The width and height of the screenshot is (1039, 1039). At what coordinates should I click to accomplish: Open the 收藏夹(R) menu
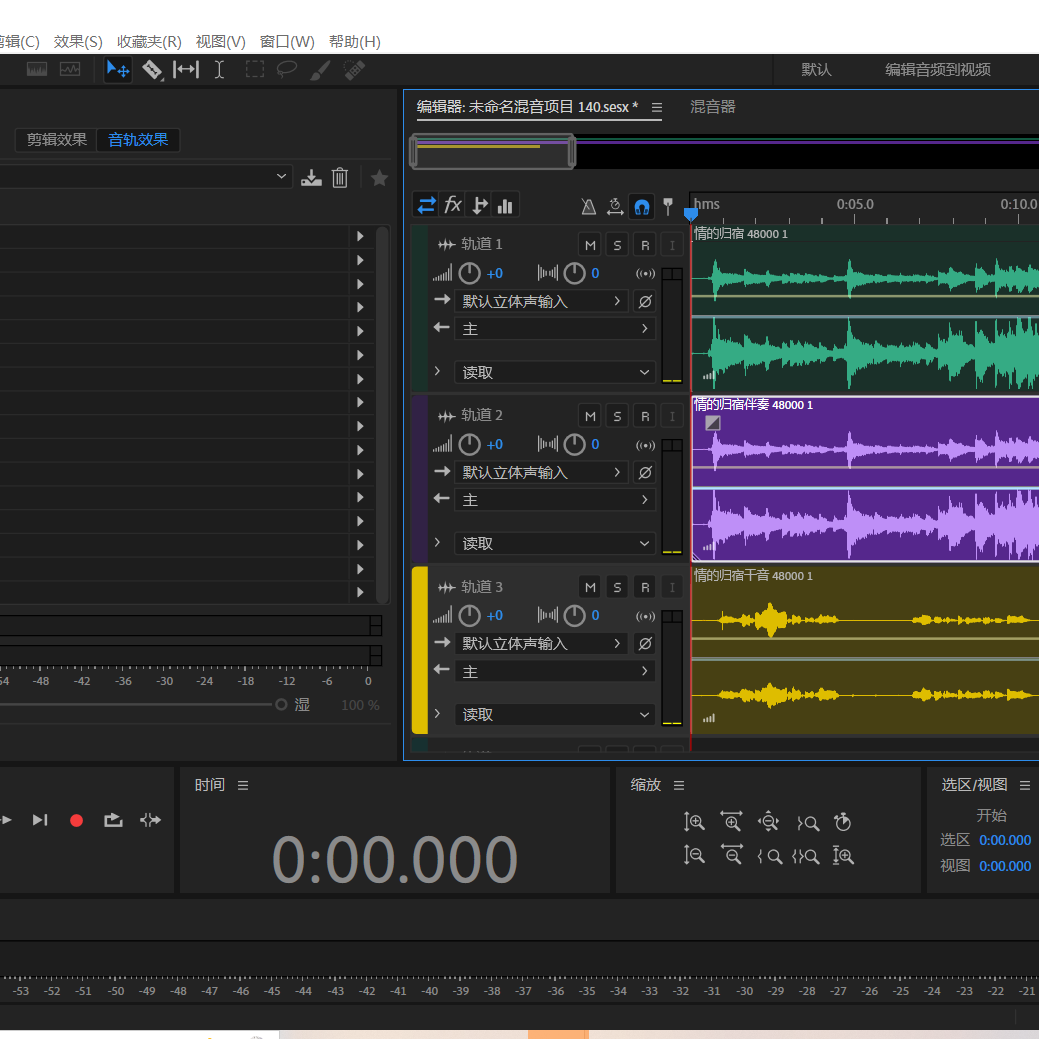(x=149, y=42)
